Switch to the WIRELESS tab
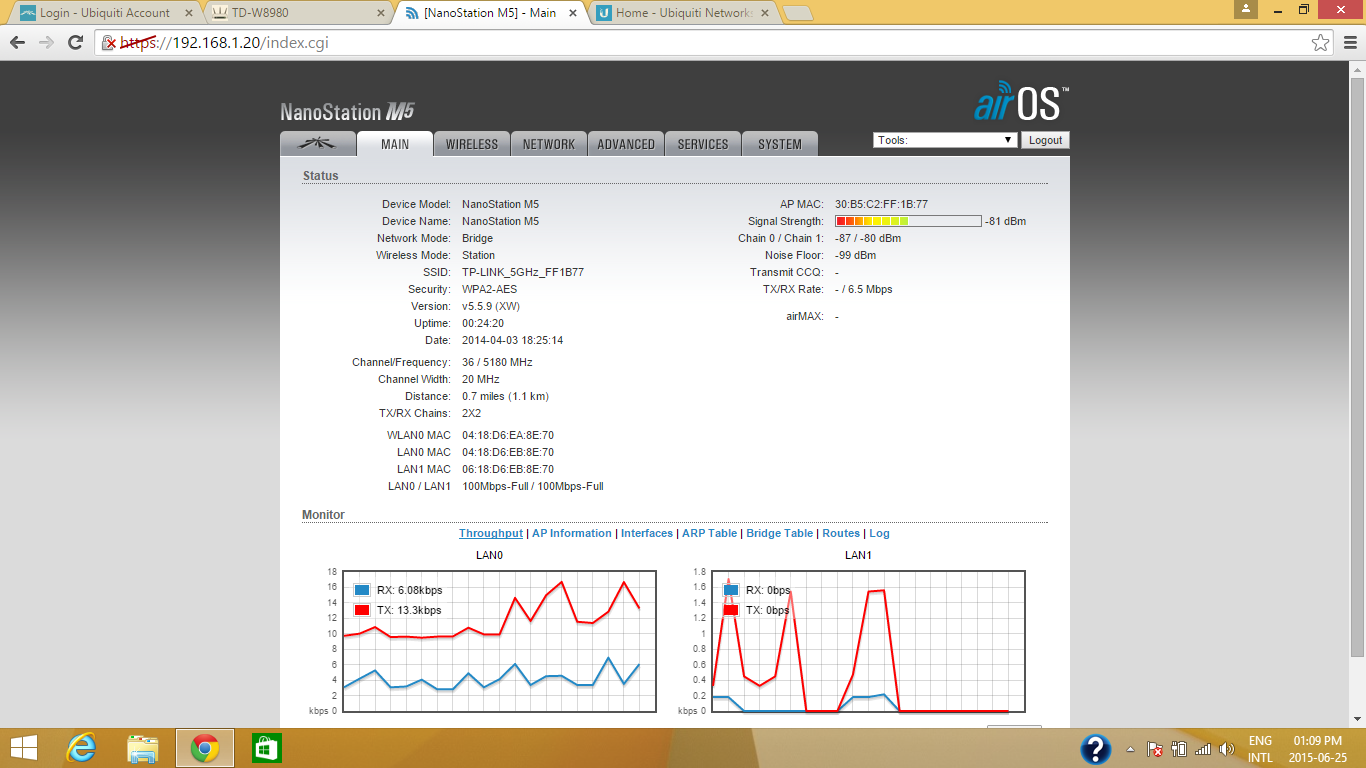Image resolution: width=1366 pixels, height=768 pixels. (x=472, y=144)
